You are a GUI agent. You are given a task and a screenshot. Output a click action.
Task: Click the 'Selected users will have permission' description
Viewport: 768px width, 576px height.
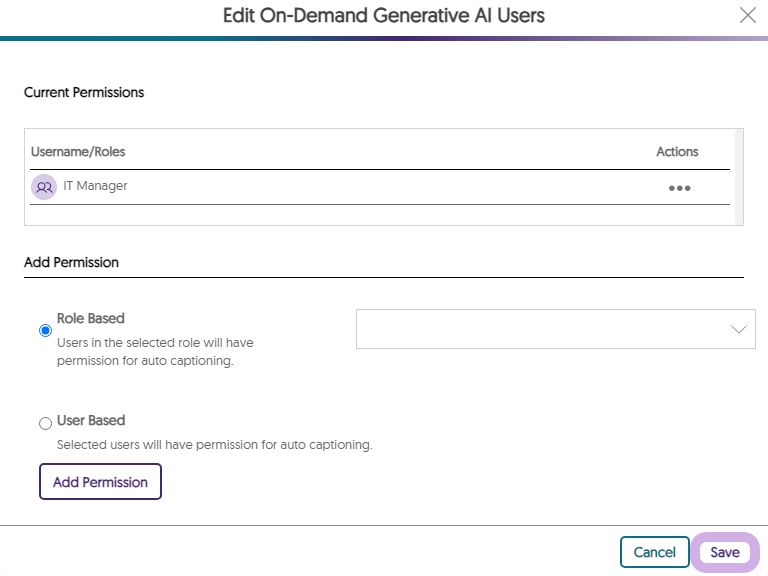coord(215,445)
